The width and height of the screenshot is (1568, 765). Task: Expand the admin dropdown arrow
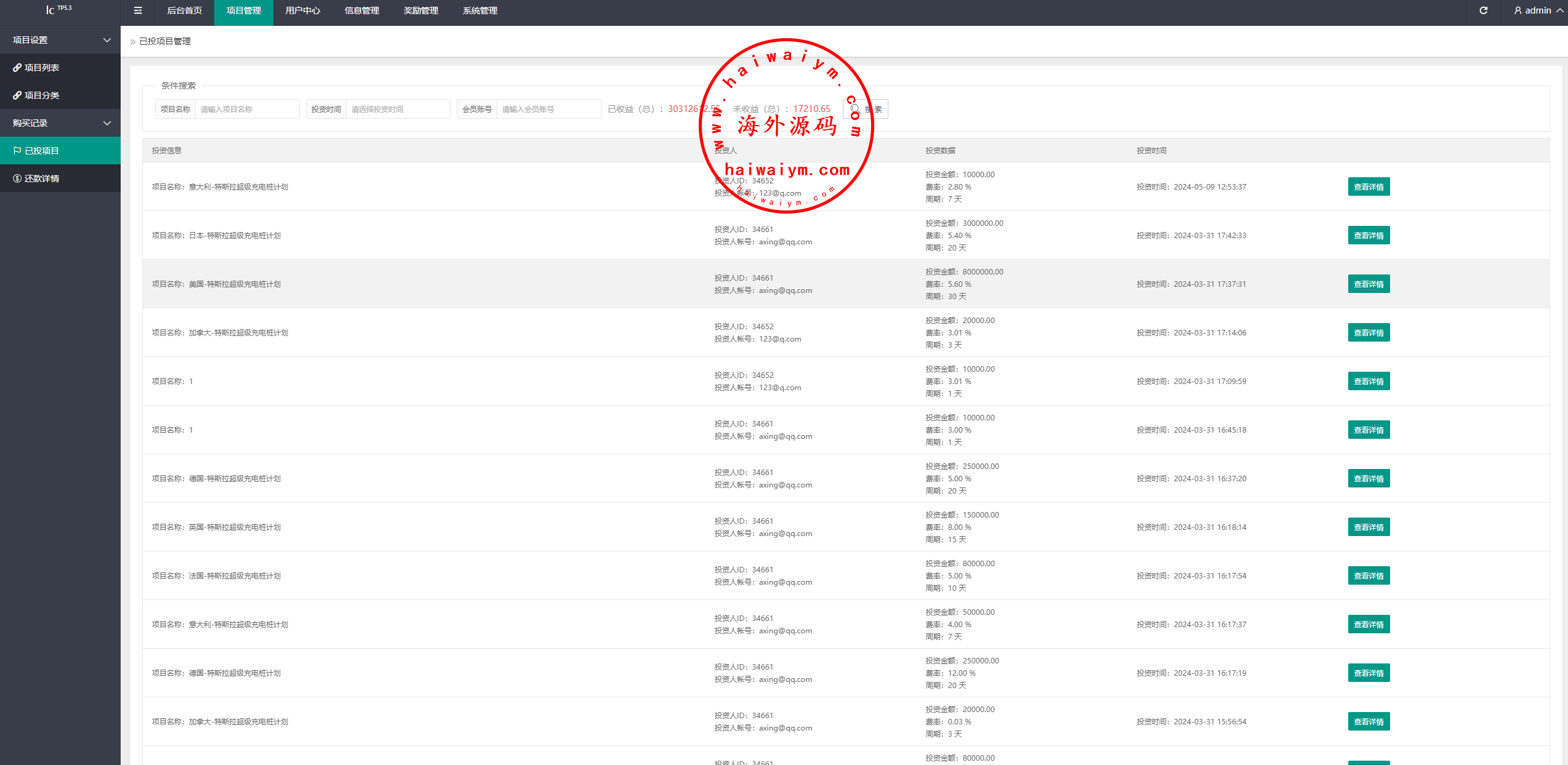(x=1559, y=10)
